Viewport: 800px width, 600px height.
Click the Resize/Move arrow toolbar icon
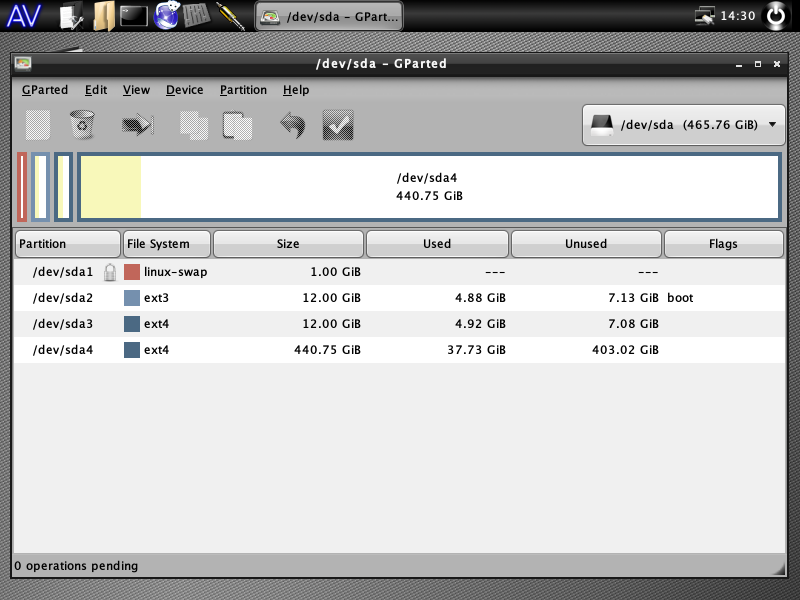click(138, 125)
